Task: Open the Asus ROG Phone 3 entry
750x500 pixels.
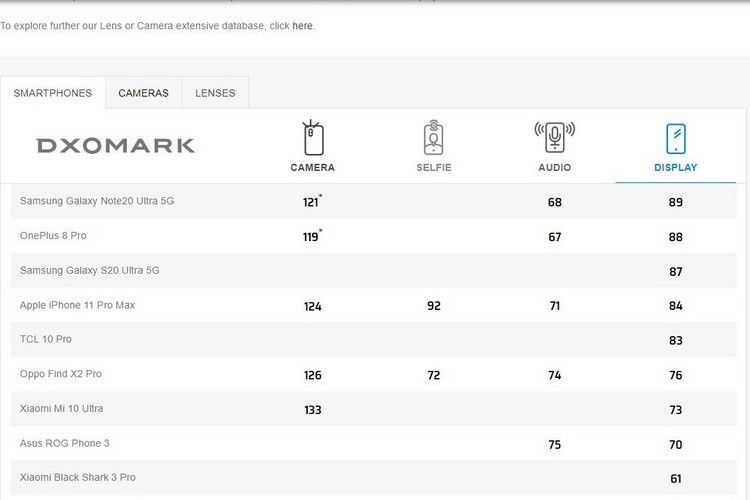Action: (x=65, y=444)
